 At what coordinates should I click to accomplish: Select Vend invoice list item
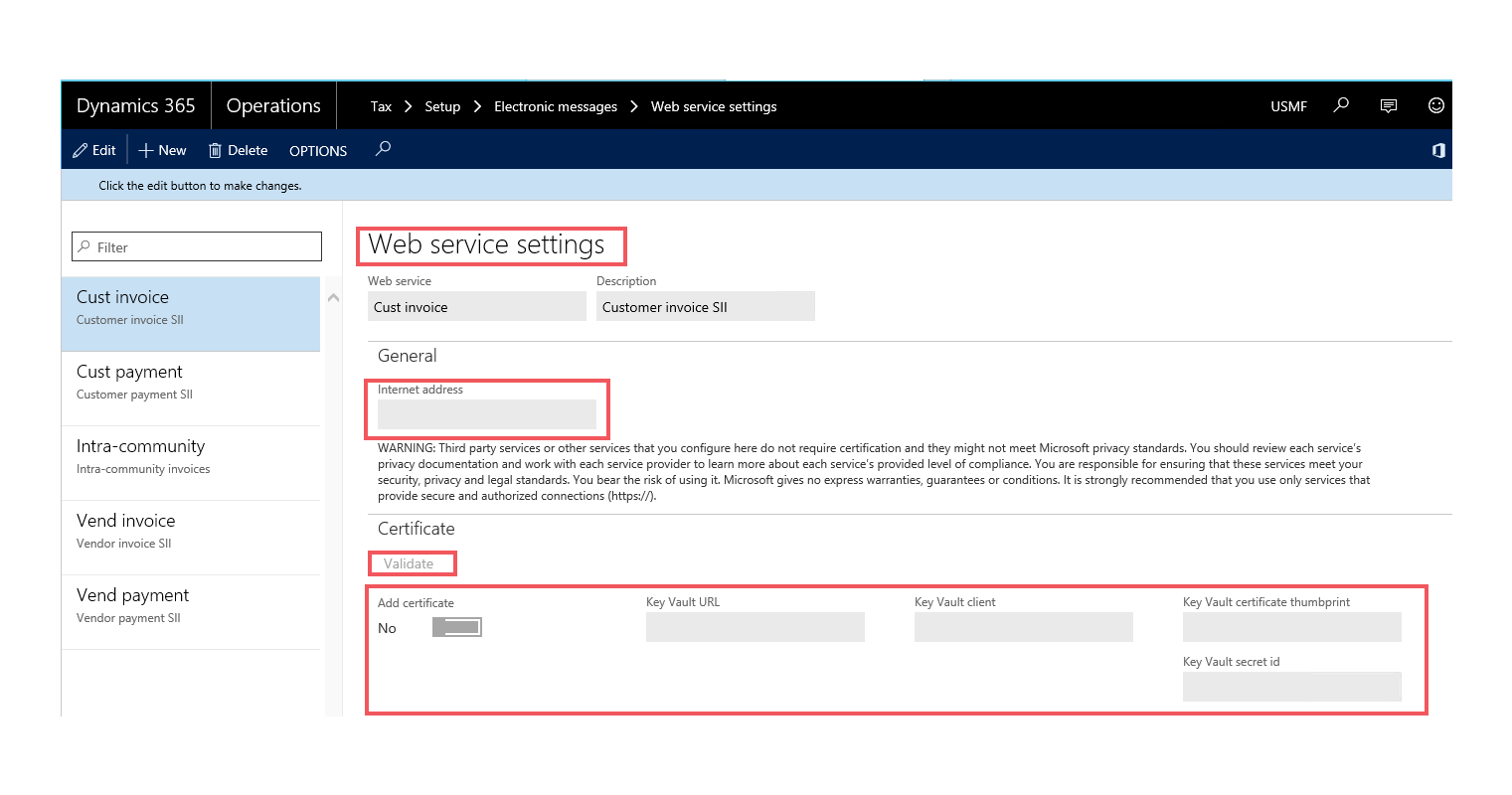(x=191, y=538)
